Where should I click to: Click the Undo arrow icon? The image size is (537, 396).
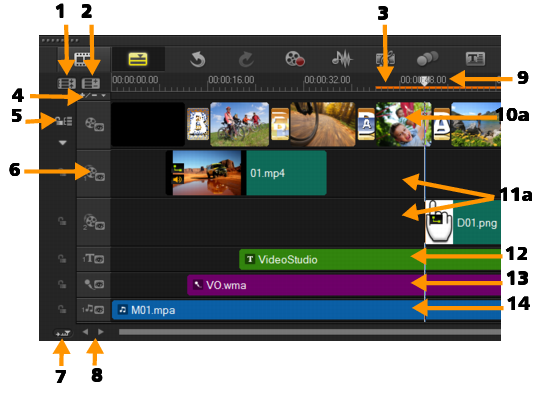coord(198,59)
